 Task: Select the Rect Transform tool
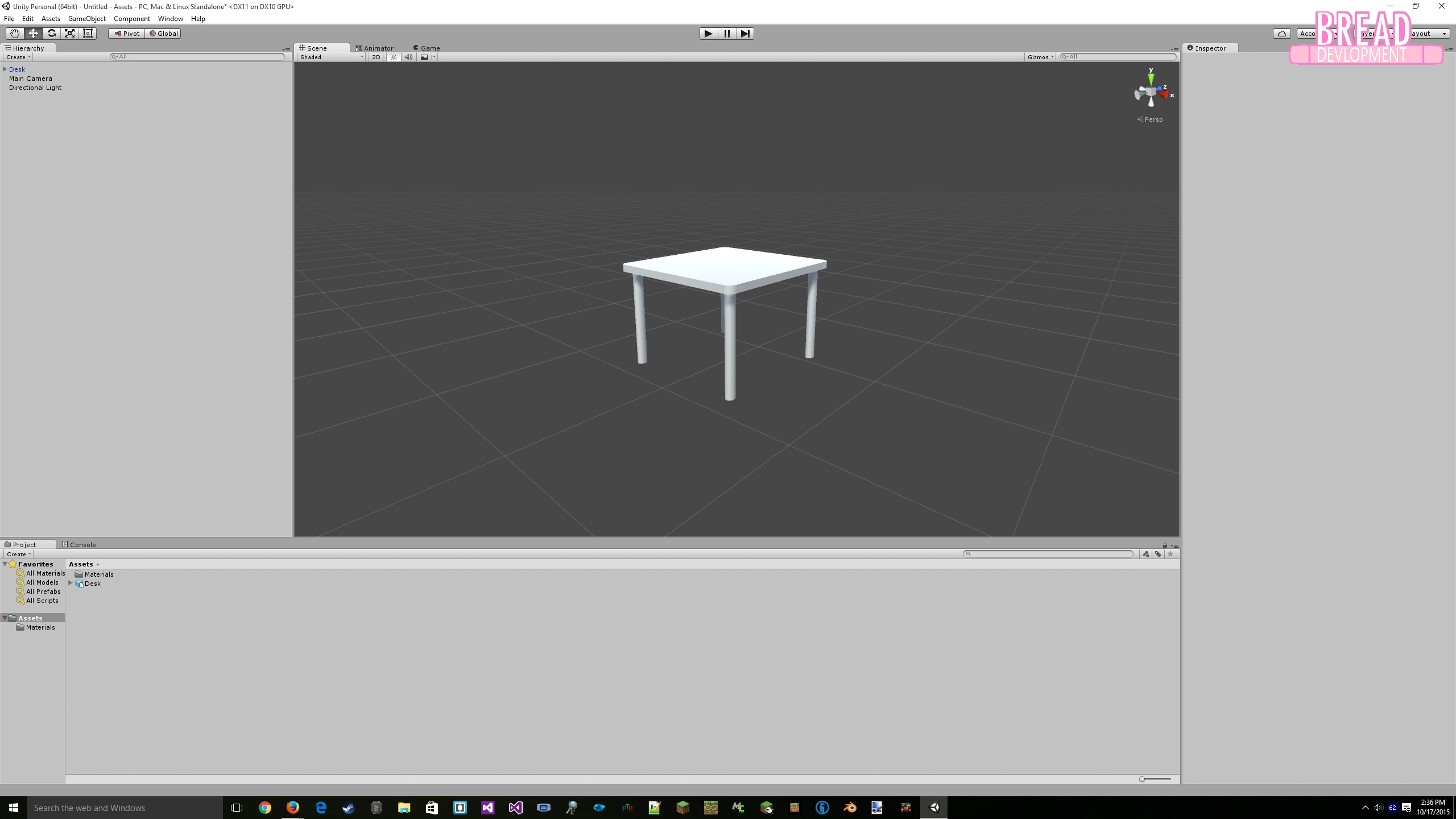[x=88, y=34]
